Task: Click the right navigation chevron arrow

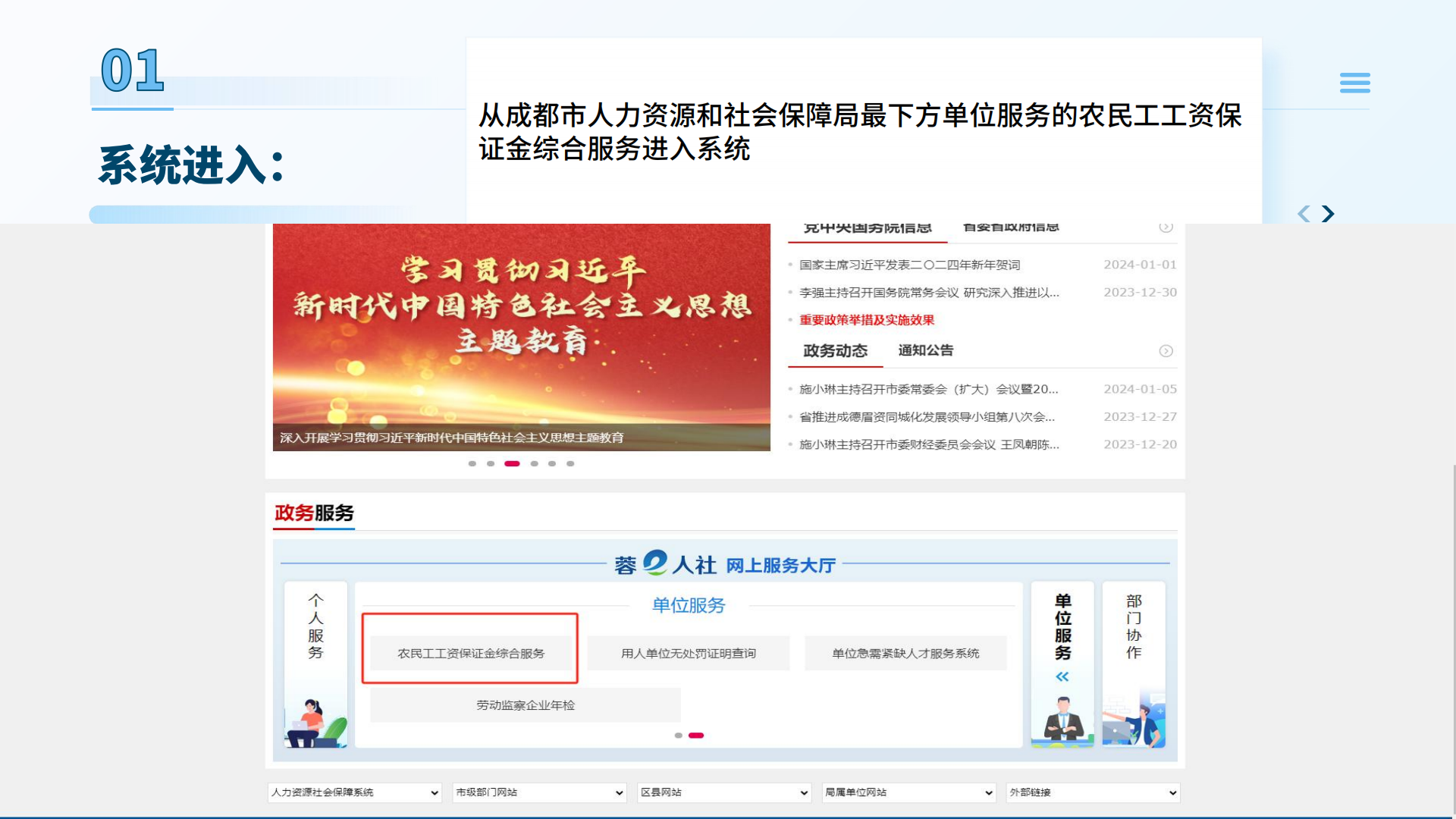Action: coord(1329,214)
